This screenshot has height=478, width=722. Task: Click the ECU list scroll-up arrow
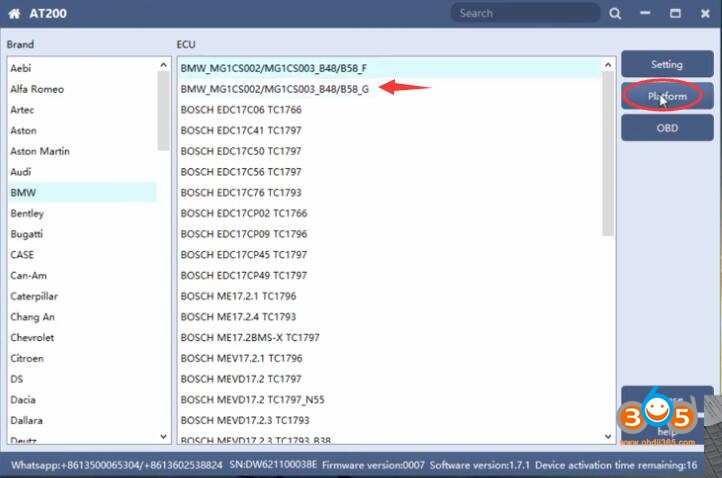pos(608,65)
